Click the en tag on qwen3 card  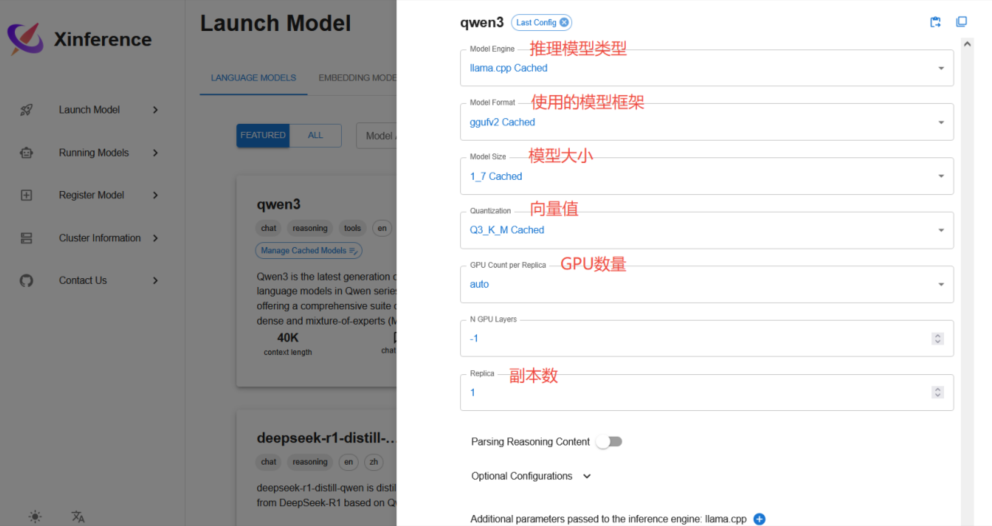[x=382, y=229]
